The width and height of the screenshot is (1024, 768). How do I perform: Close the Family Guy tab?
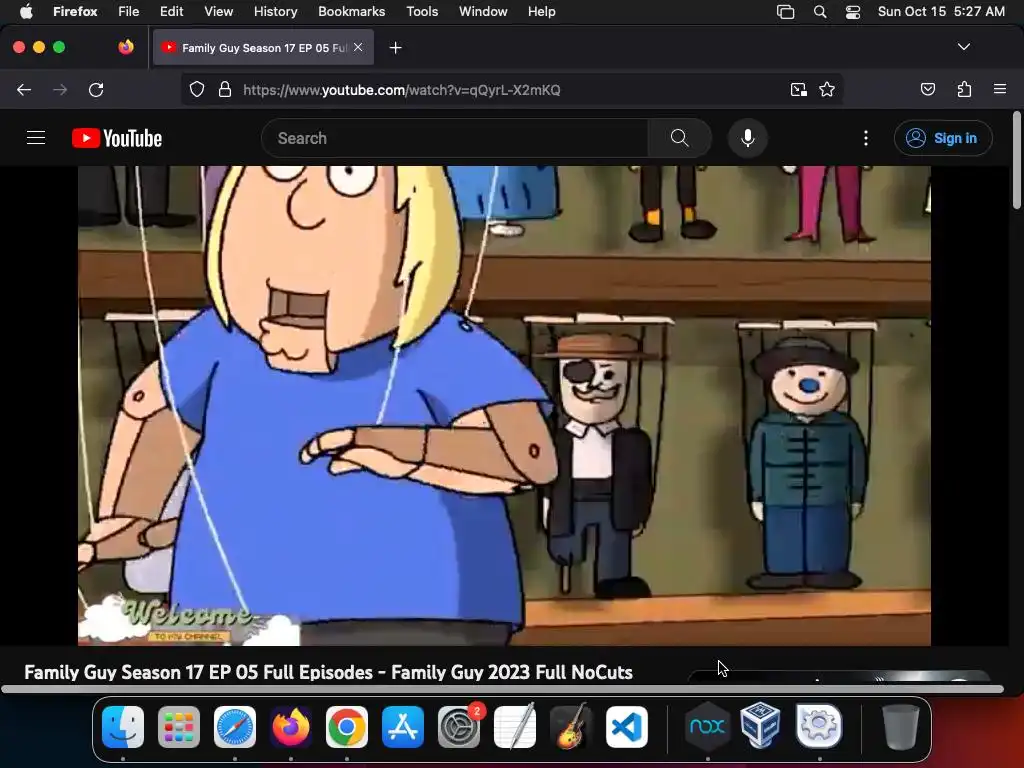358,47
